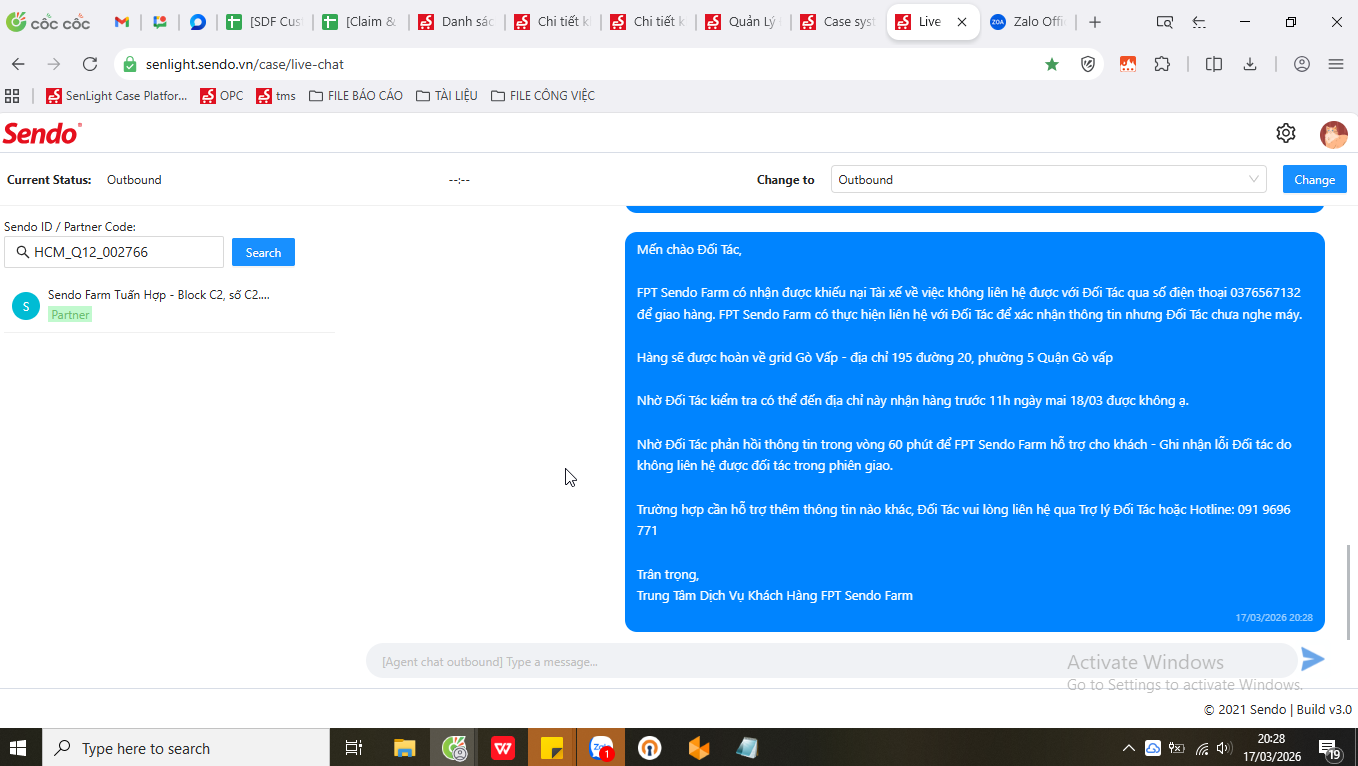This screenshot has width=1358, height=766.
Task: Go back to the previous page
Action: (x=18, y=64)
